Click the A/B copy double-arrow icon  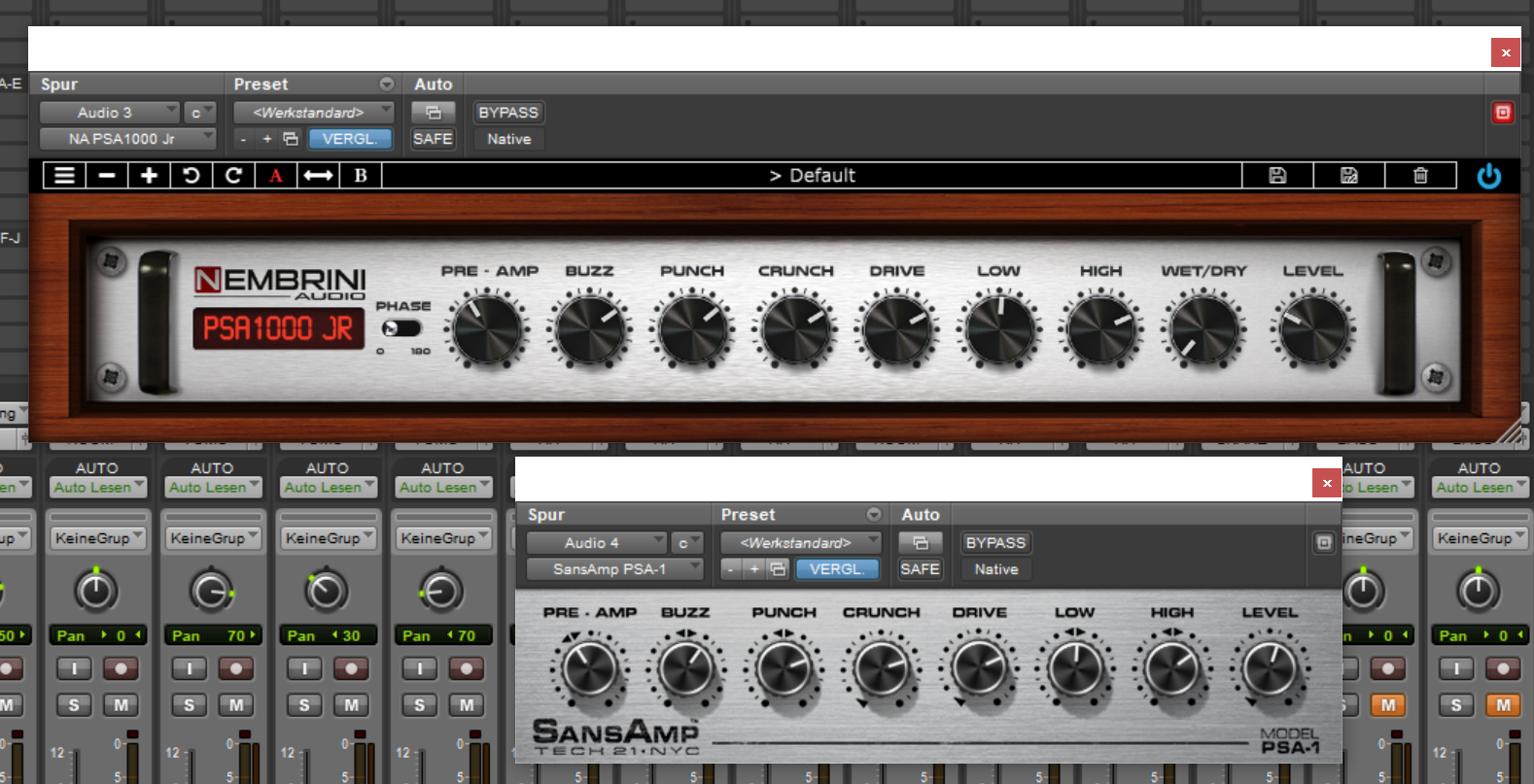(x=318, y=176)
